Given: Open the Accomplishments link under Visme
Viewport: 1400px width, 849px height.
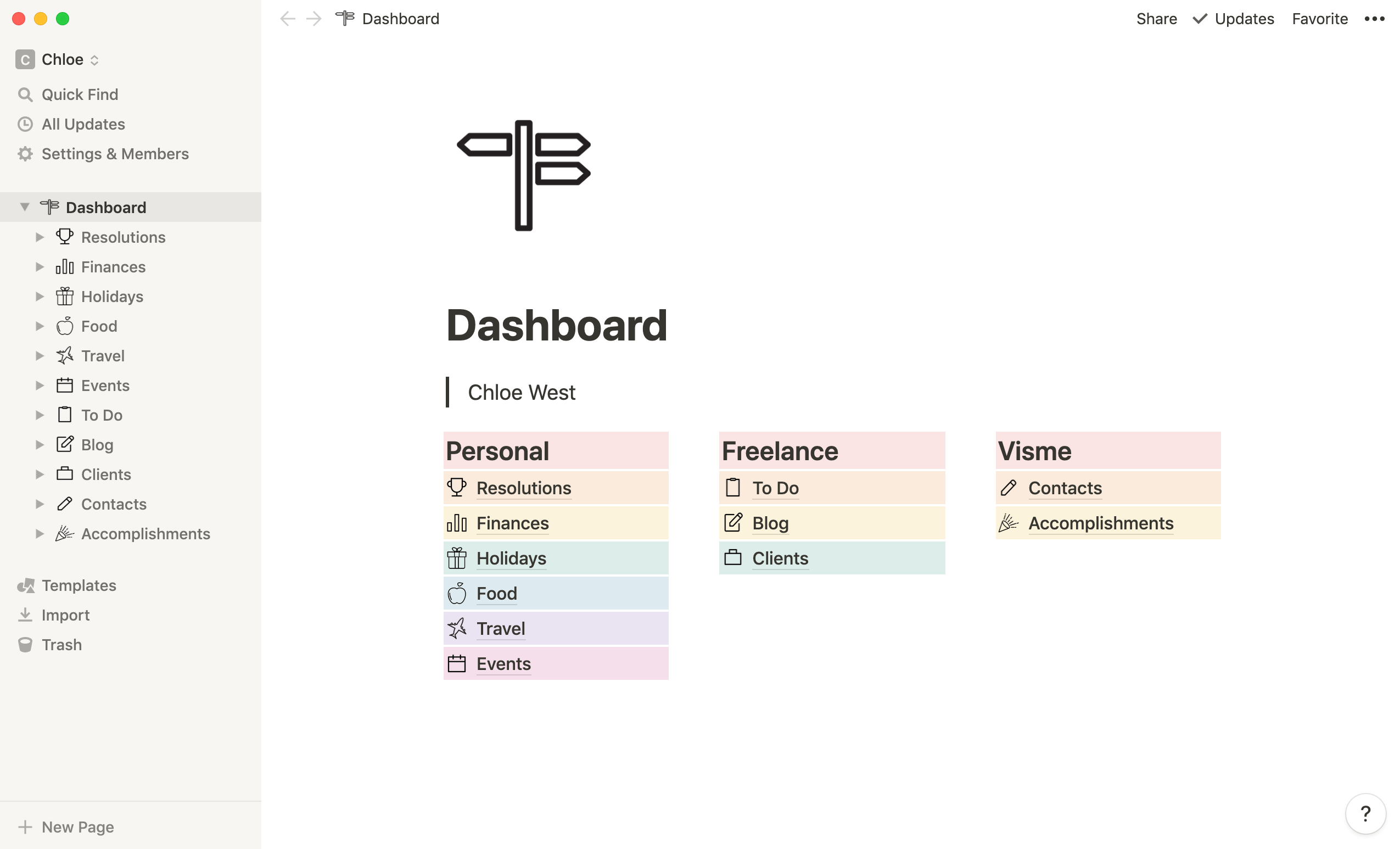Looking at the screenshot, I should 1101,523.
